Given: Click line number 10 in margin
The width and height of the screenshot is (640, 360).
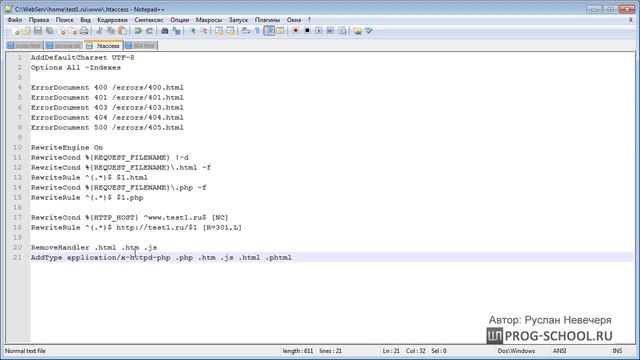Looking at the screenshot, I should [18, 148].
